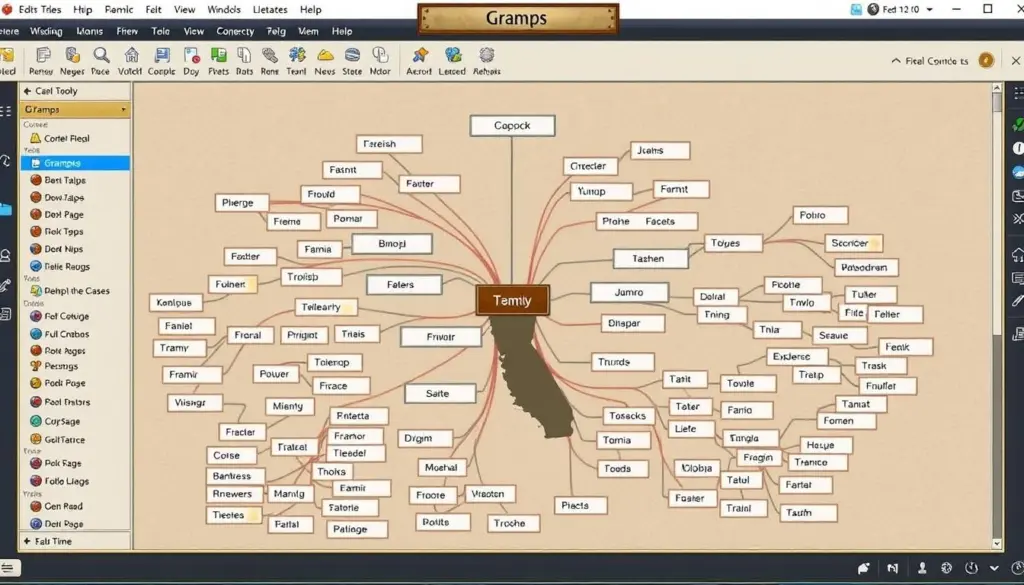Click the chart scrollbar up arrow
Image resolution: width=1024 pixels, height=585 pixels.
point(997,87)
